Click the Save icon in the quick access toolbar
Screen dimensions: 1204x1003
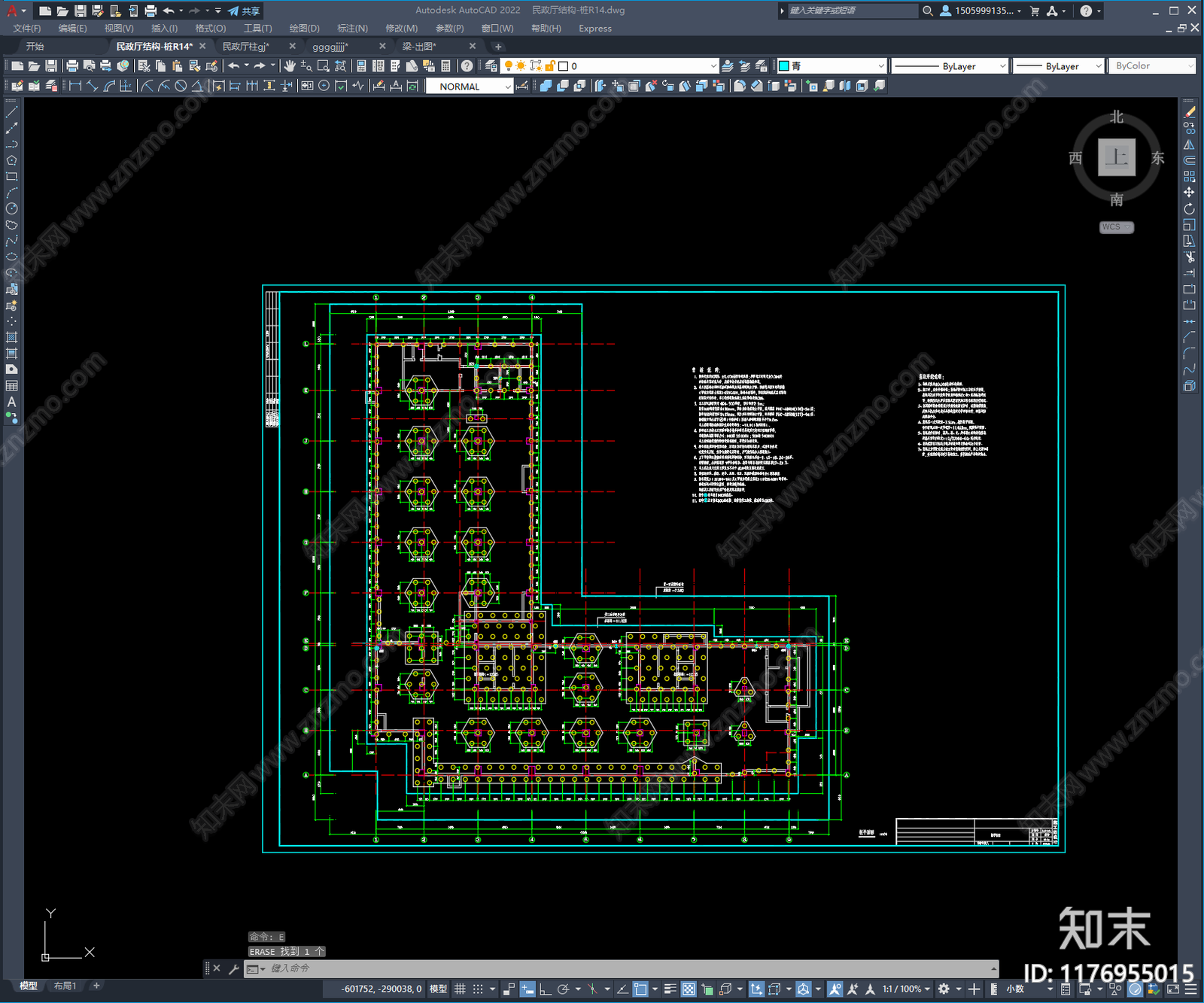point(80,11)
